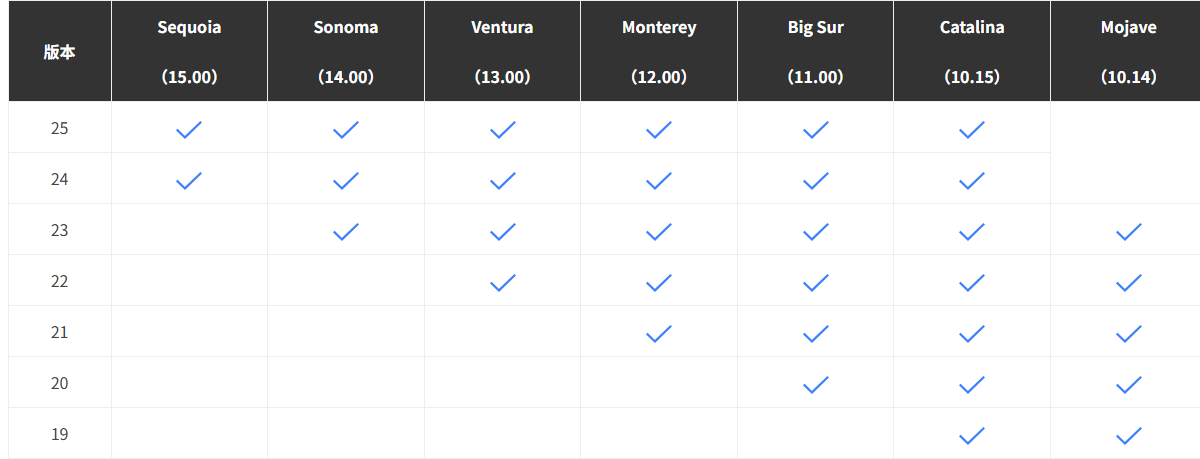Click the version 24 Sonoma checkmark

pyautogui.click(x=346, y=180)
